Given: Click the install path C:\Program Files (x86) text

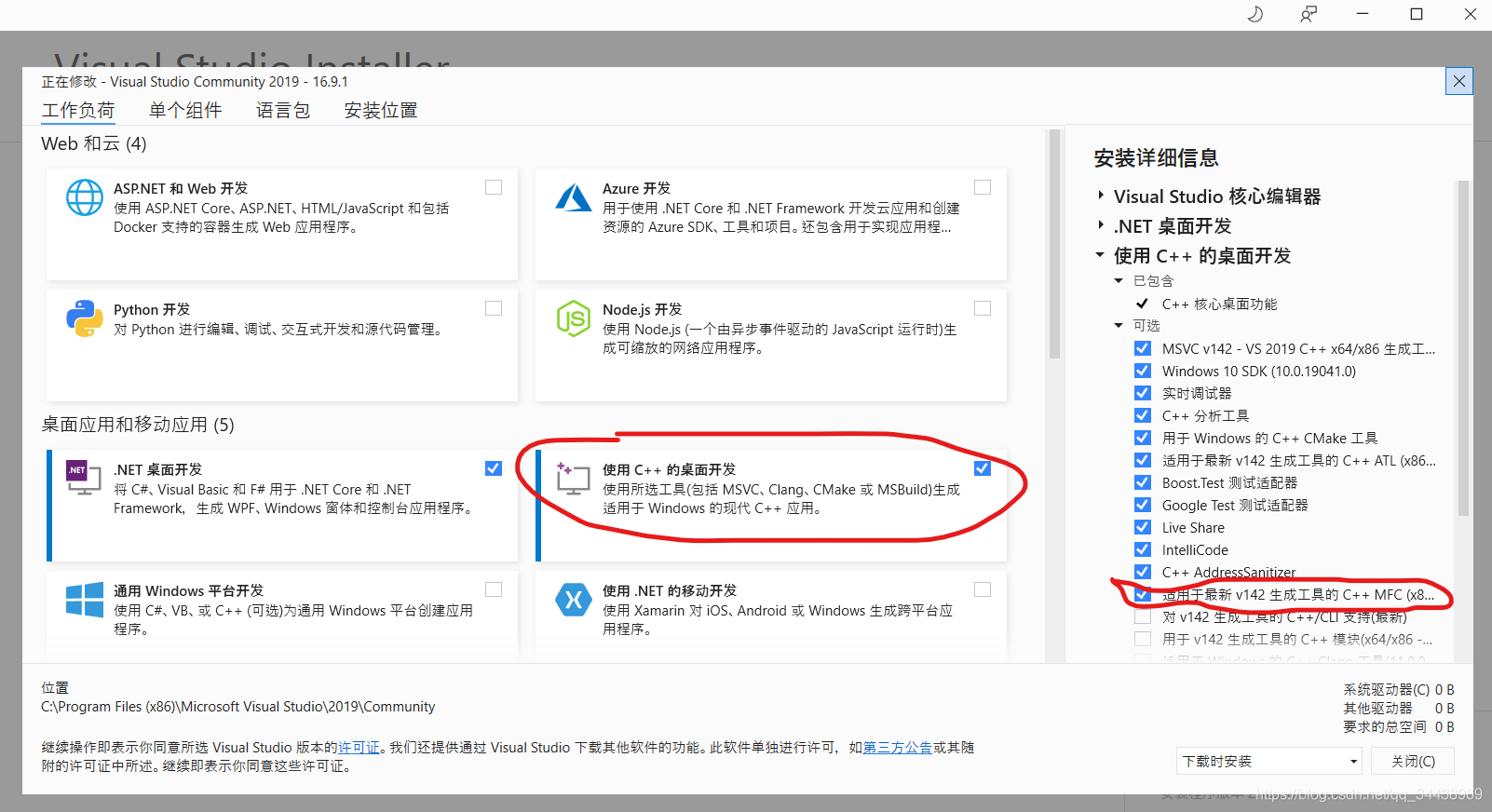Looking at the screenshot, I should (237, 706).
